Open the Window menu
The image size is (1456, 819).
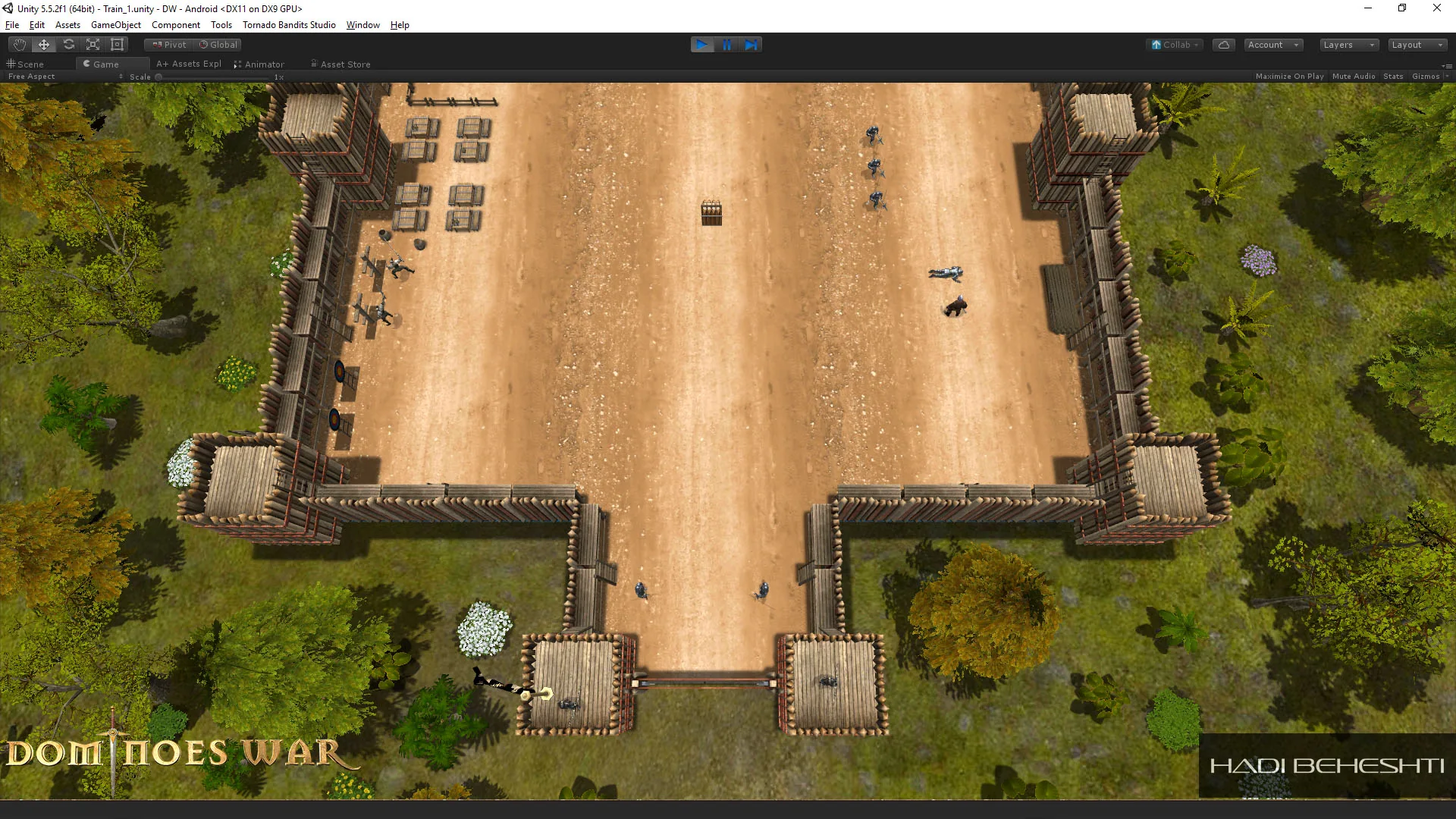pos(363,25)
